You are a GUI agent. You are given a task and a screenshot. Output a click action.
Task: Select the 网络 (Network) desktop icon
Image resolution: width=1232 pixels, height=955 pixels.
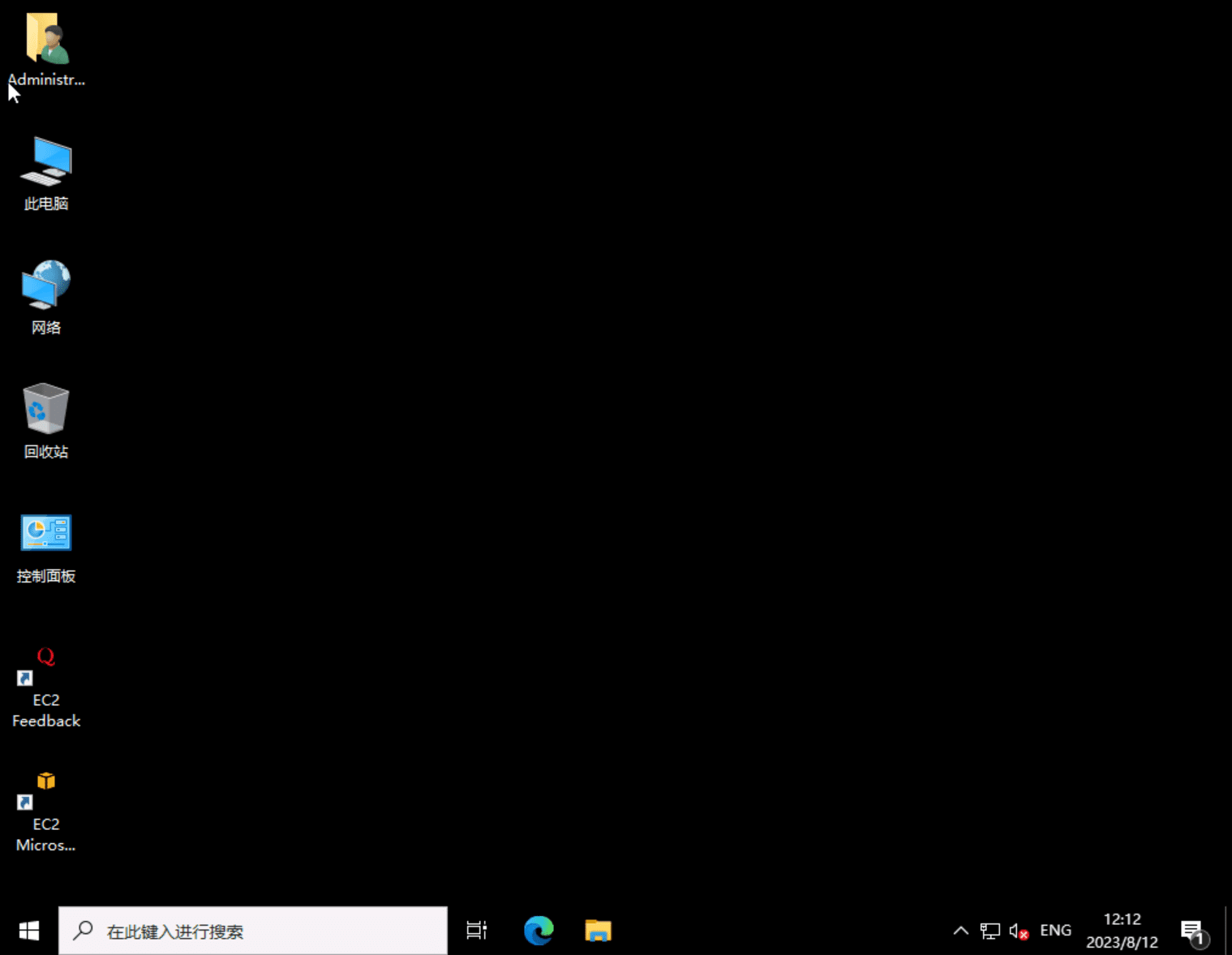tap(46, 286)
